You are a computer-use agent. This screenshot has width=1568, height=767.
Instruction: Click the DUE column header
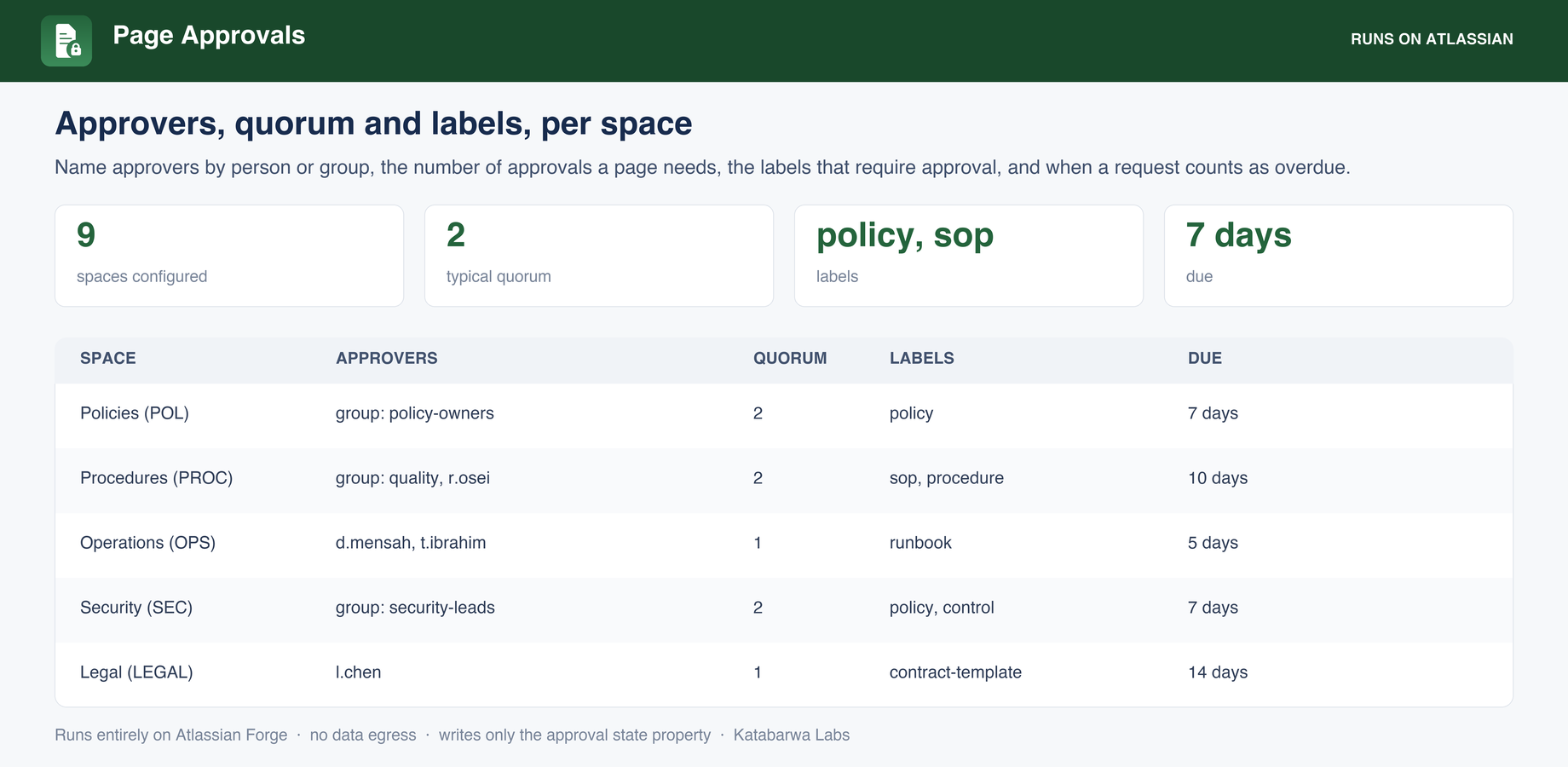[1205, 358]
